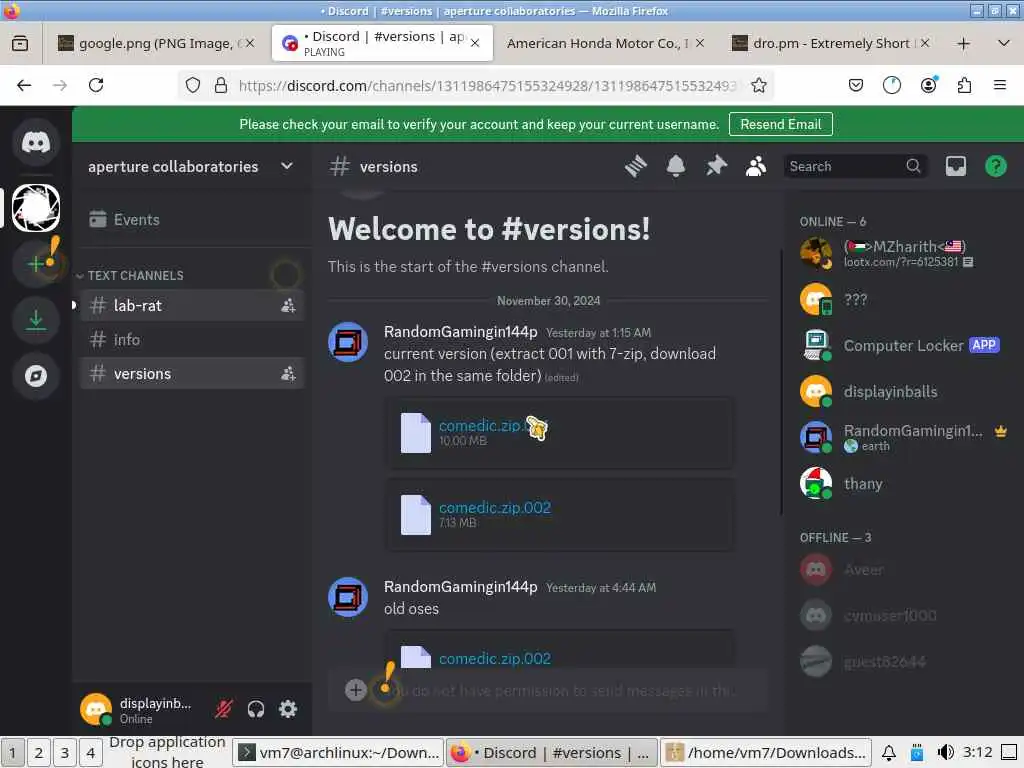Click site security padlock icon
This screenshot has width=1024, height=768.
(221, 86)
